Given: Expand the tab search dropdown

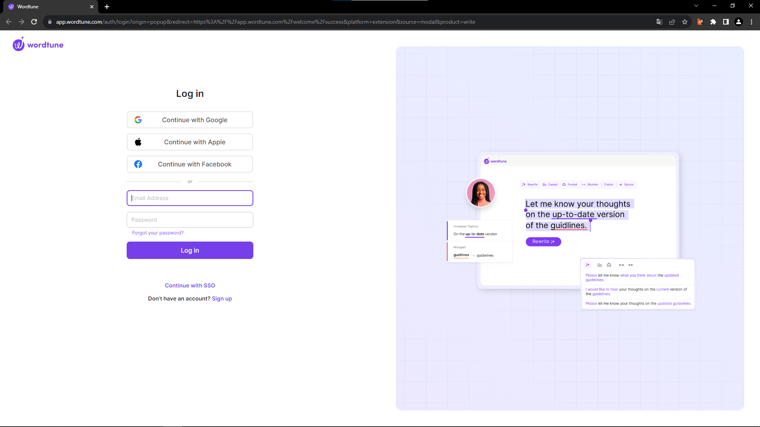Looking at the screenshot, I should pyautogui.click(x=696, y=6).
